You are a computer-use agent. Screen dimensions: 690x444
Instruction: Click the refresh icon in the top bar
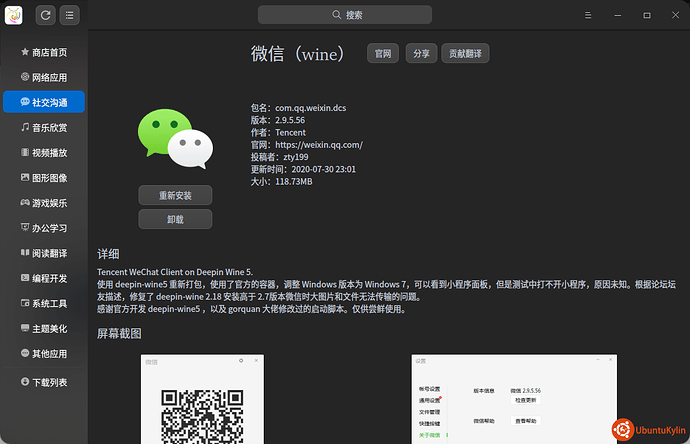45,15
